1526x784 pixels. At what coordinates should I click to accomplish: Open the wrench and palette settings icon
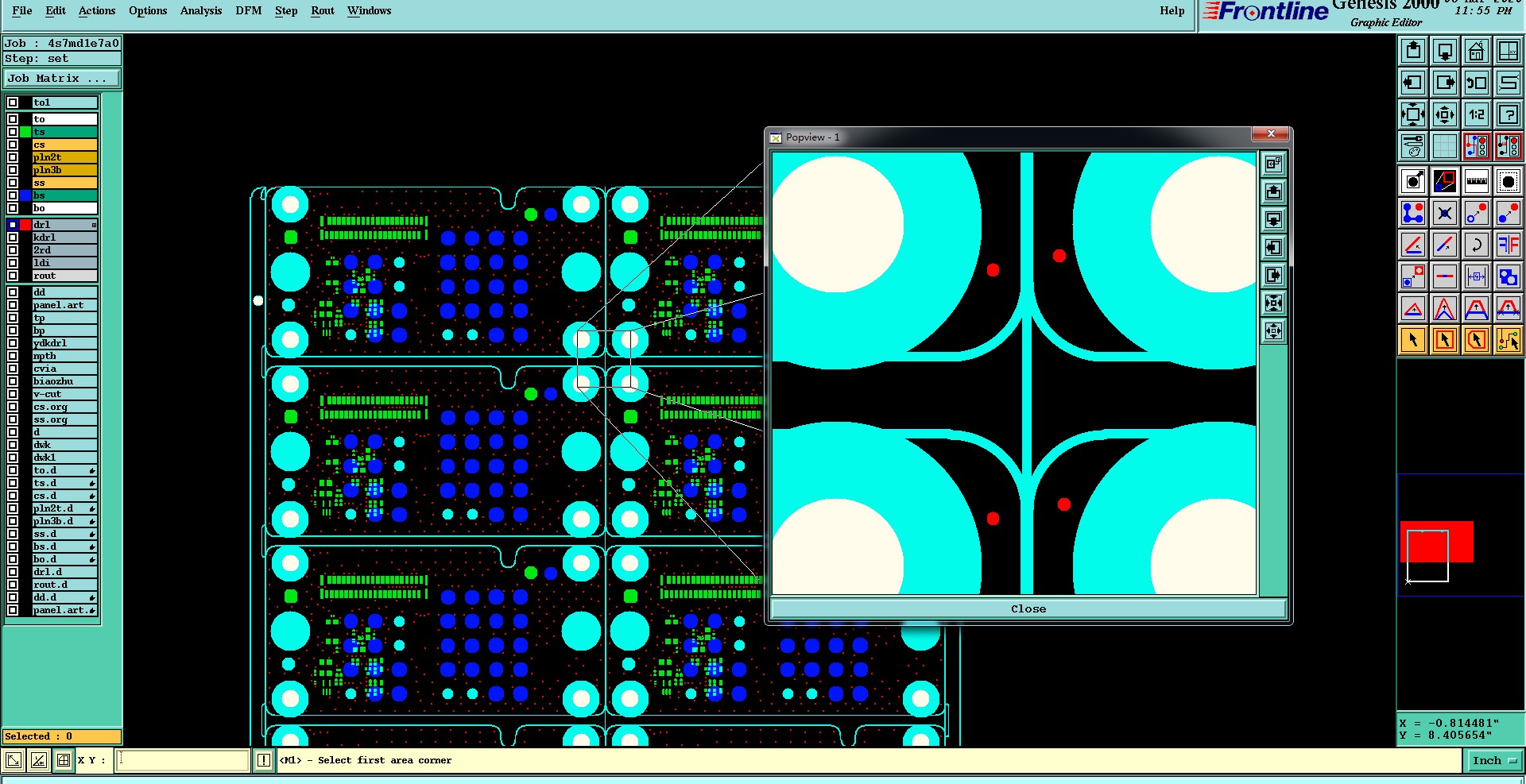[x=1413, y=146]
